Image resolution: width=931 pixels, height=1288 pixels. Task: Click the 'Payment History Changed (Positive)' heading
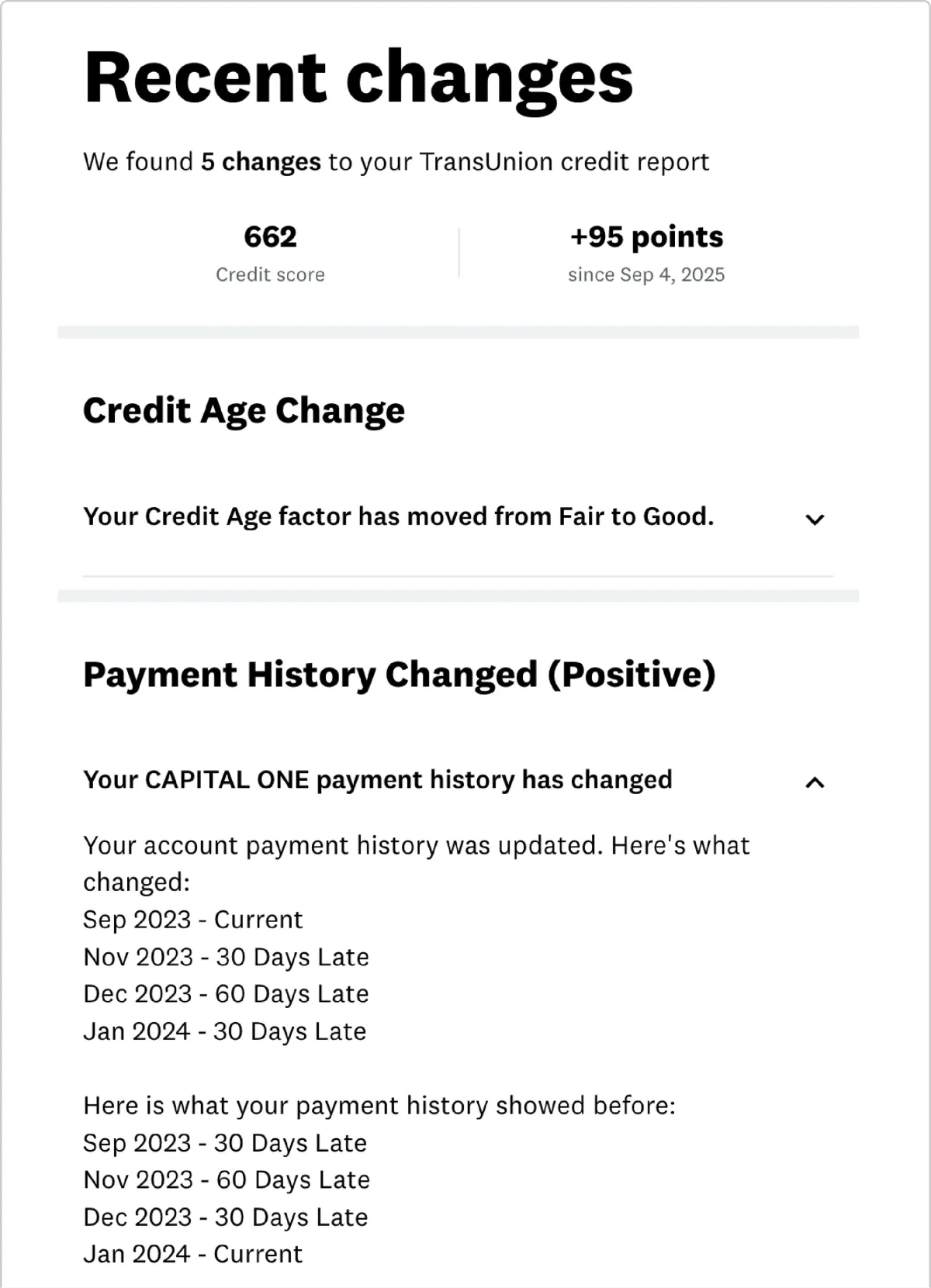(399, 675)
